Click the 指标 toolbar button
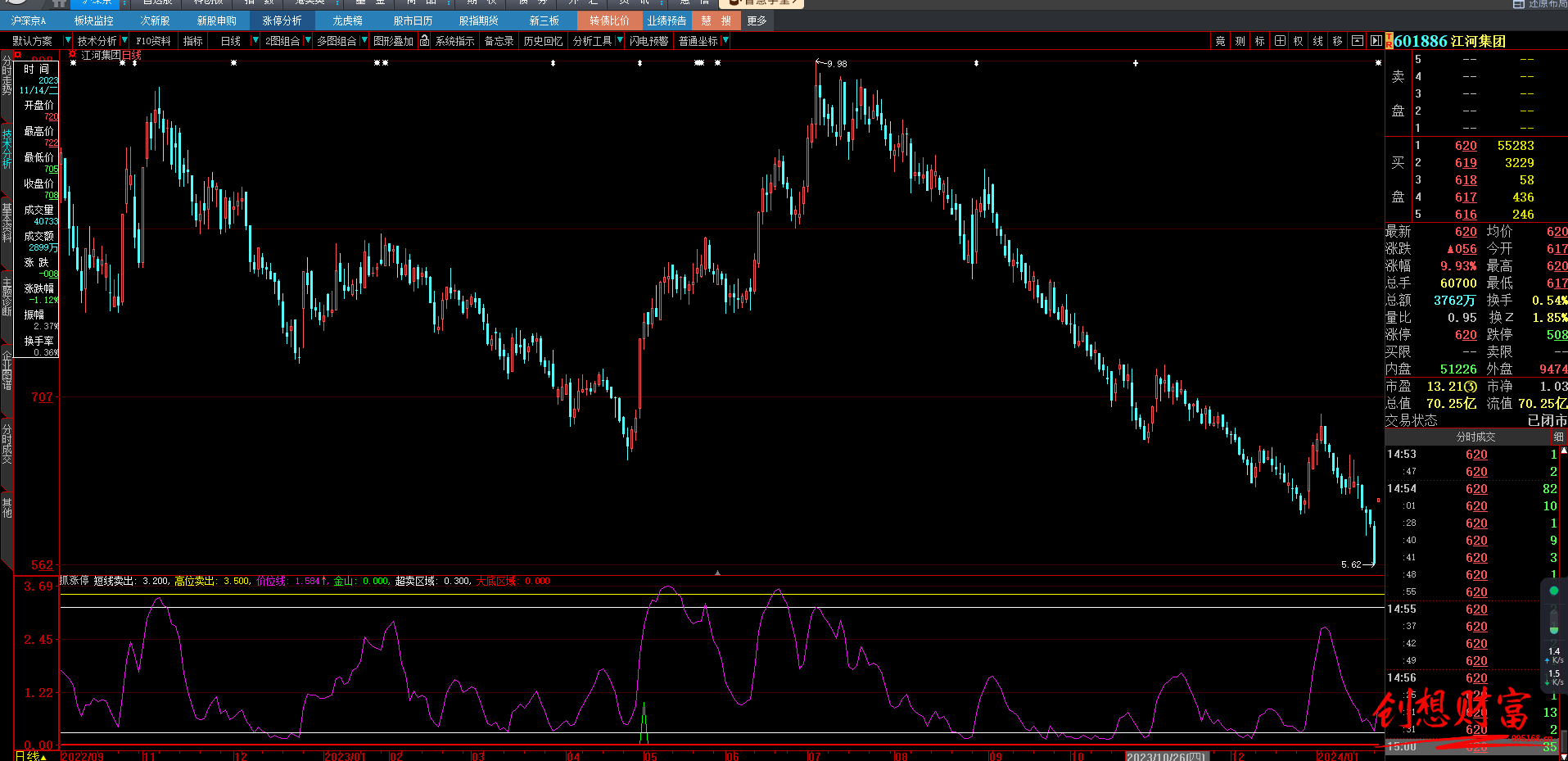 pos(192,41)
